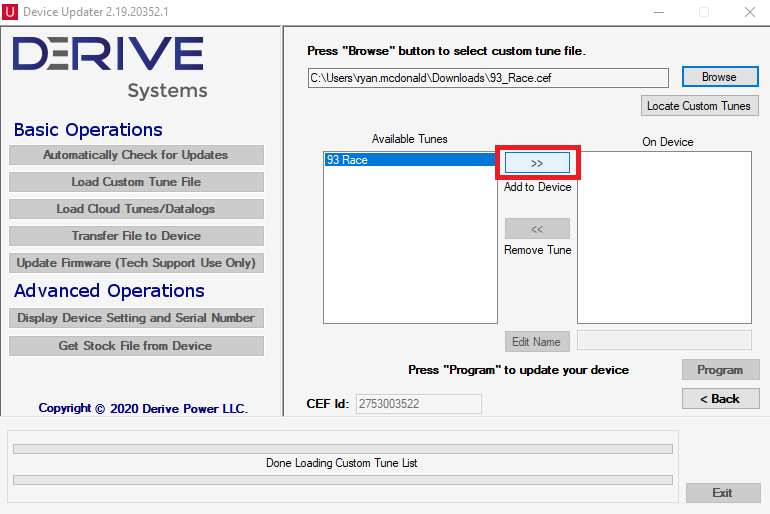Click inside the On Device list box

pyautogui.click(x=664, y=238)
